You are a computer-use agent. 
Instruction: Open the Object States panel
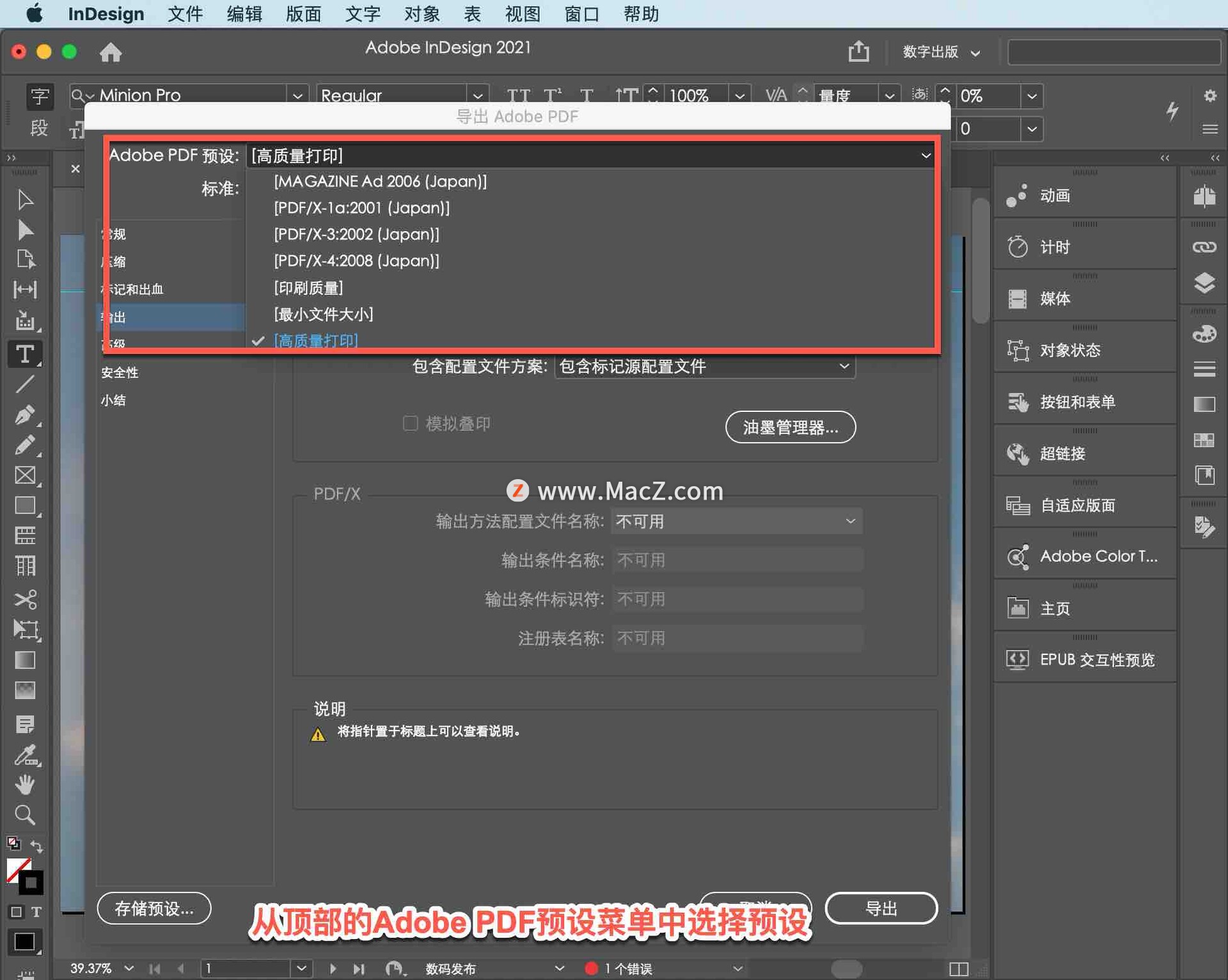(x=1085, y=351)
